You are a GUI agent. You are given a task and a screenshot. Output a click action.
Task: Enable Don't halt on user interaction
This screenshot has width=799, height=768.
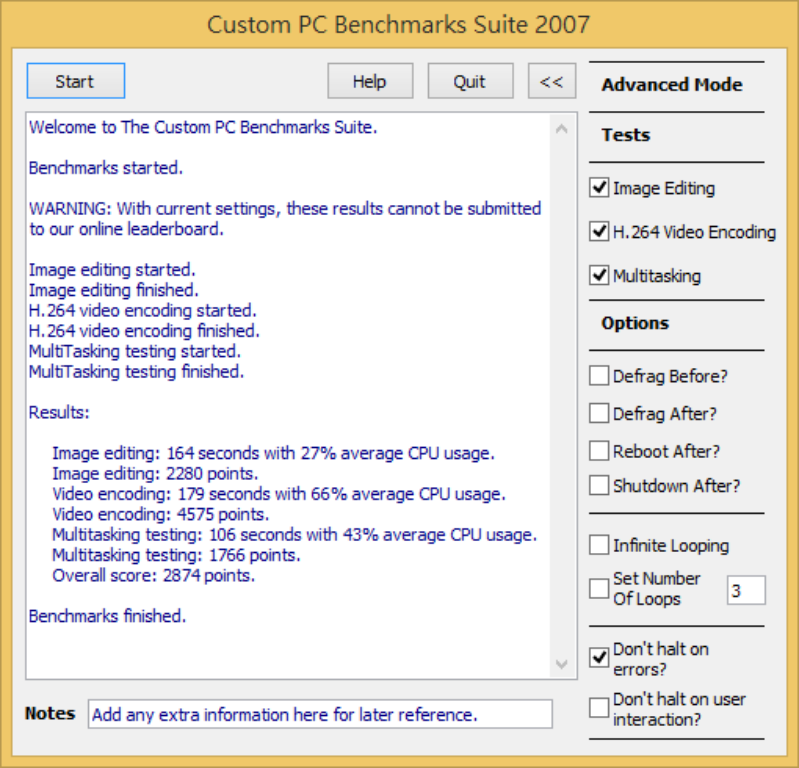[600, 708]
